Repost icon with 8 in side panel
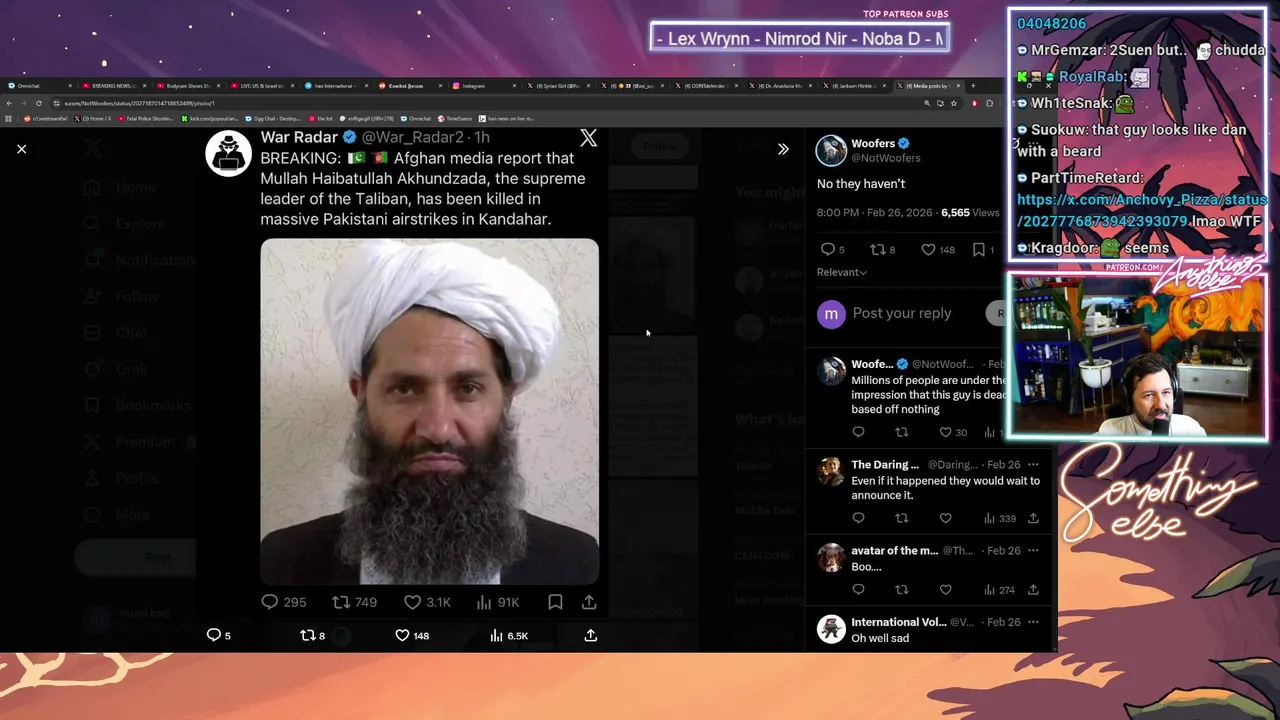The width and height of the screenshot is (1280, 720). coord(877,249)
